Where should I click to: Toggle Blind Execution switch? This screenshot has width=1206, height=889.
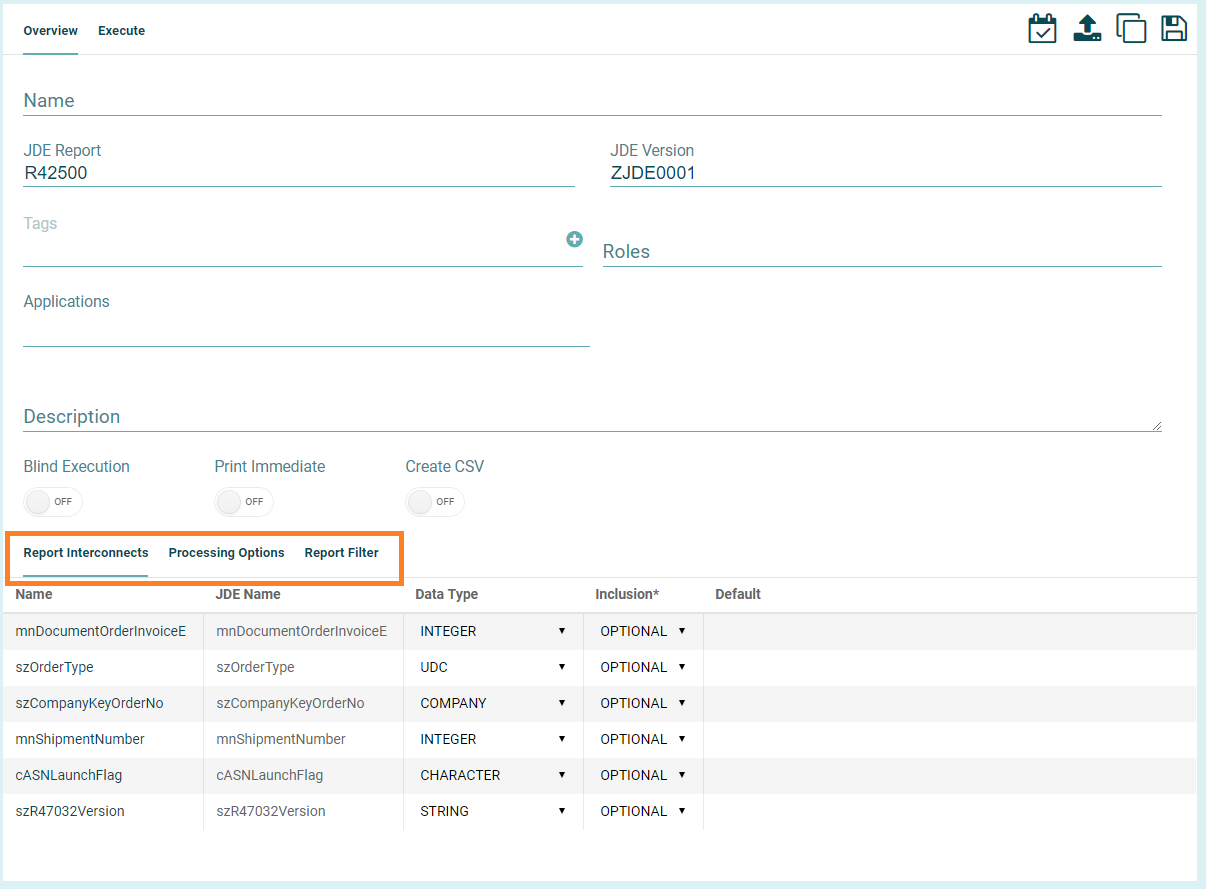click(53, 502)
